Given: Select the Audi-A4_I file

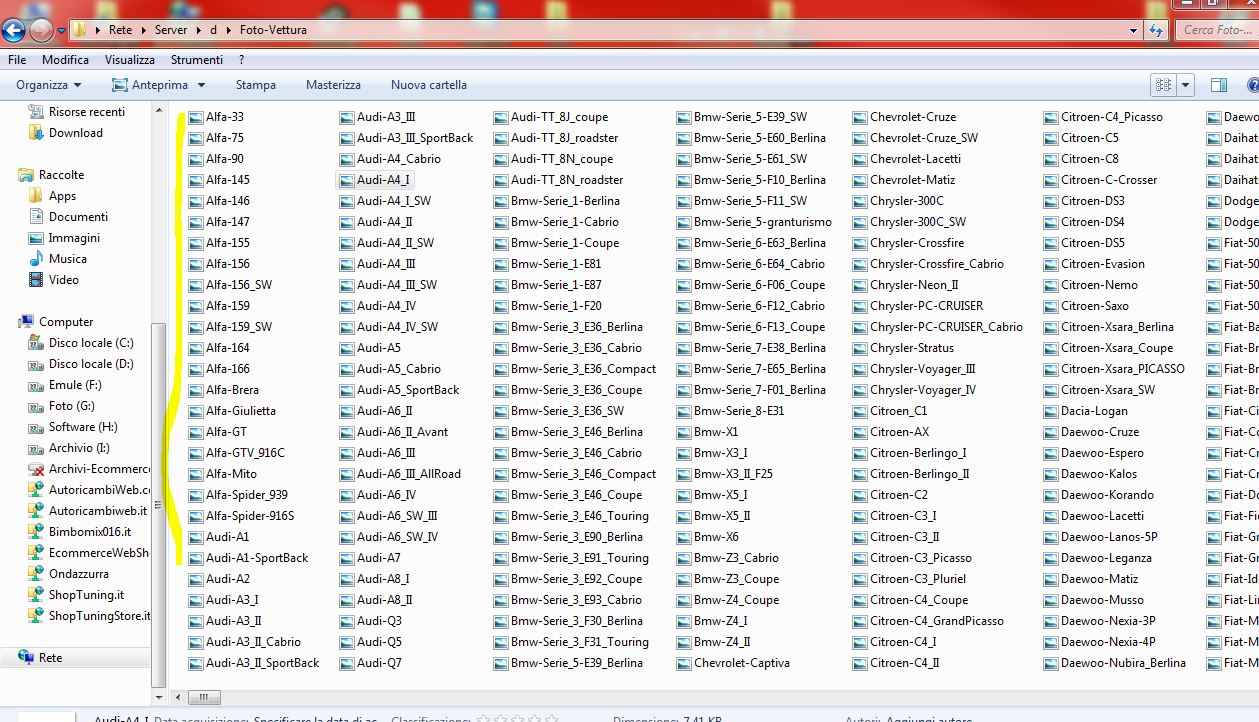Looking at the screenshot, I should tap(374, 180).
